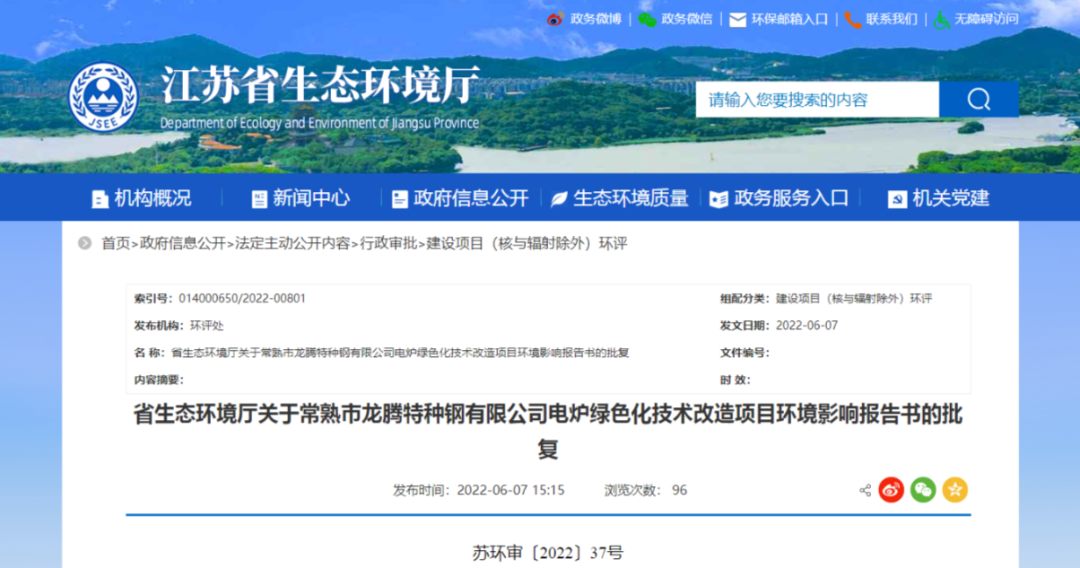Click the book icon beside 政务服务入口

(718, 199)
